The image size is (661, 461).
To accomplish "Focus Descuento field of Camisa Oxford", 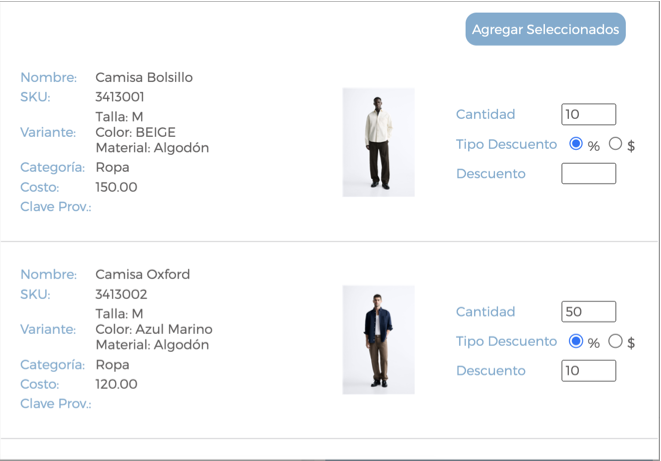I will click(x=588, y=371).
